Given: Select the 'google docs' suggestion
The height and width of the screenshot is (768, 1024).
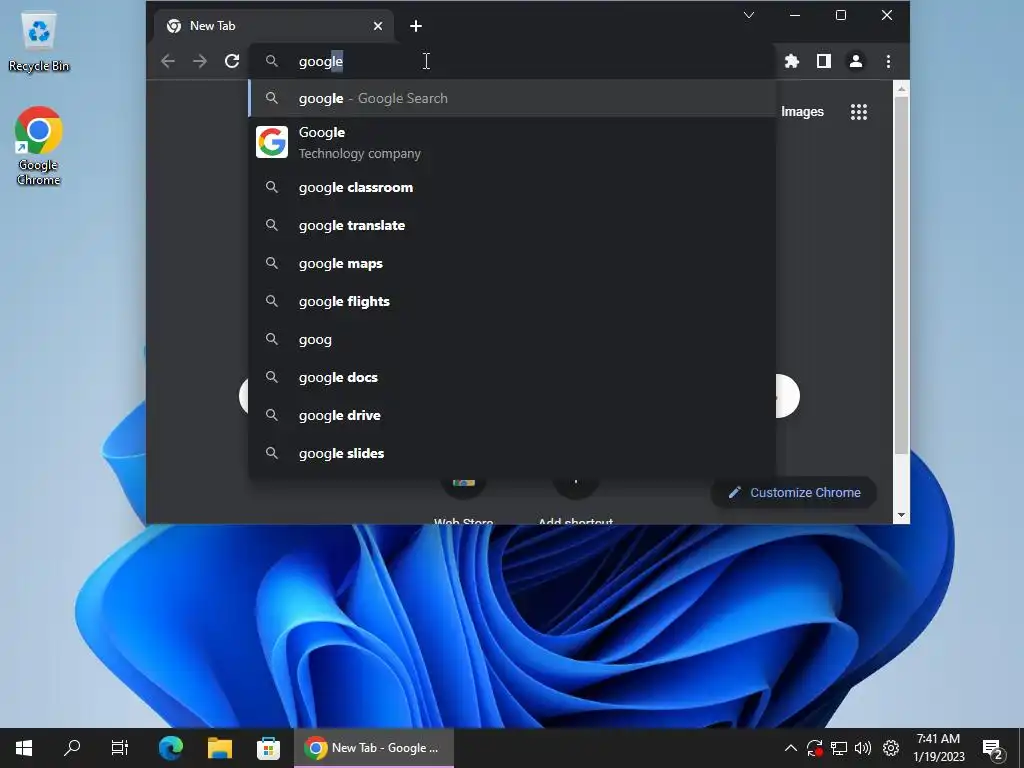Looking at the screenshot, I should 513,377.
